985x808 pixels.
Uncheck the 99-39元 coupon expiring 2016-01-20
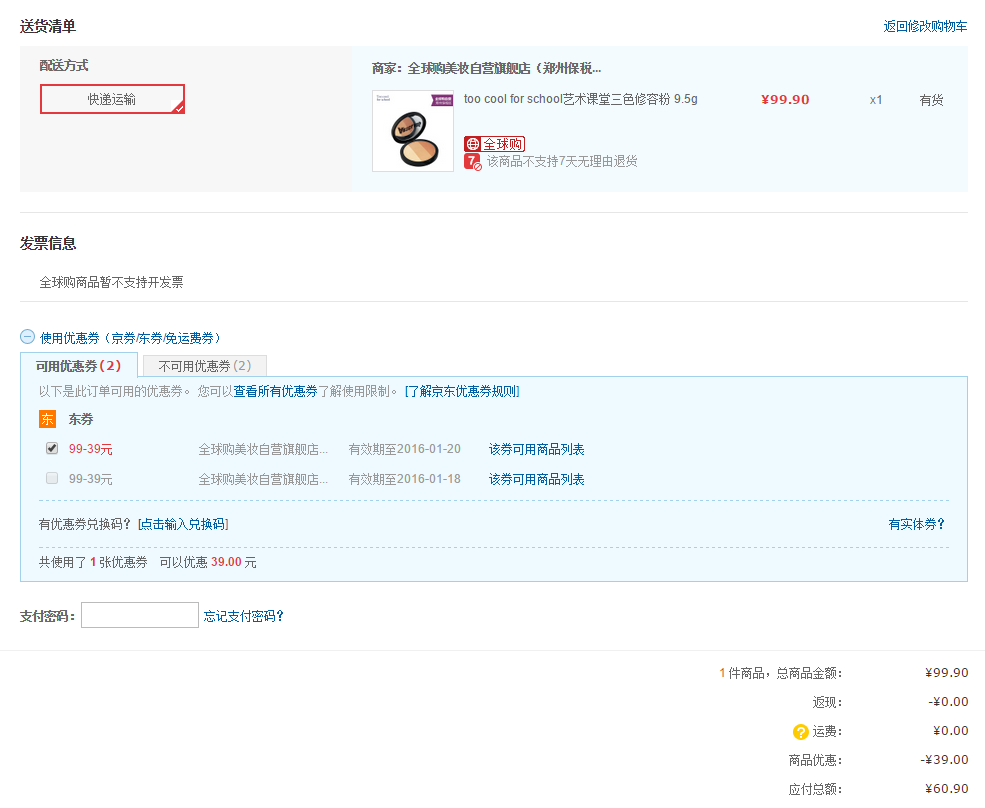pyautogui.click(x=52, y=448)
